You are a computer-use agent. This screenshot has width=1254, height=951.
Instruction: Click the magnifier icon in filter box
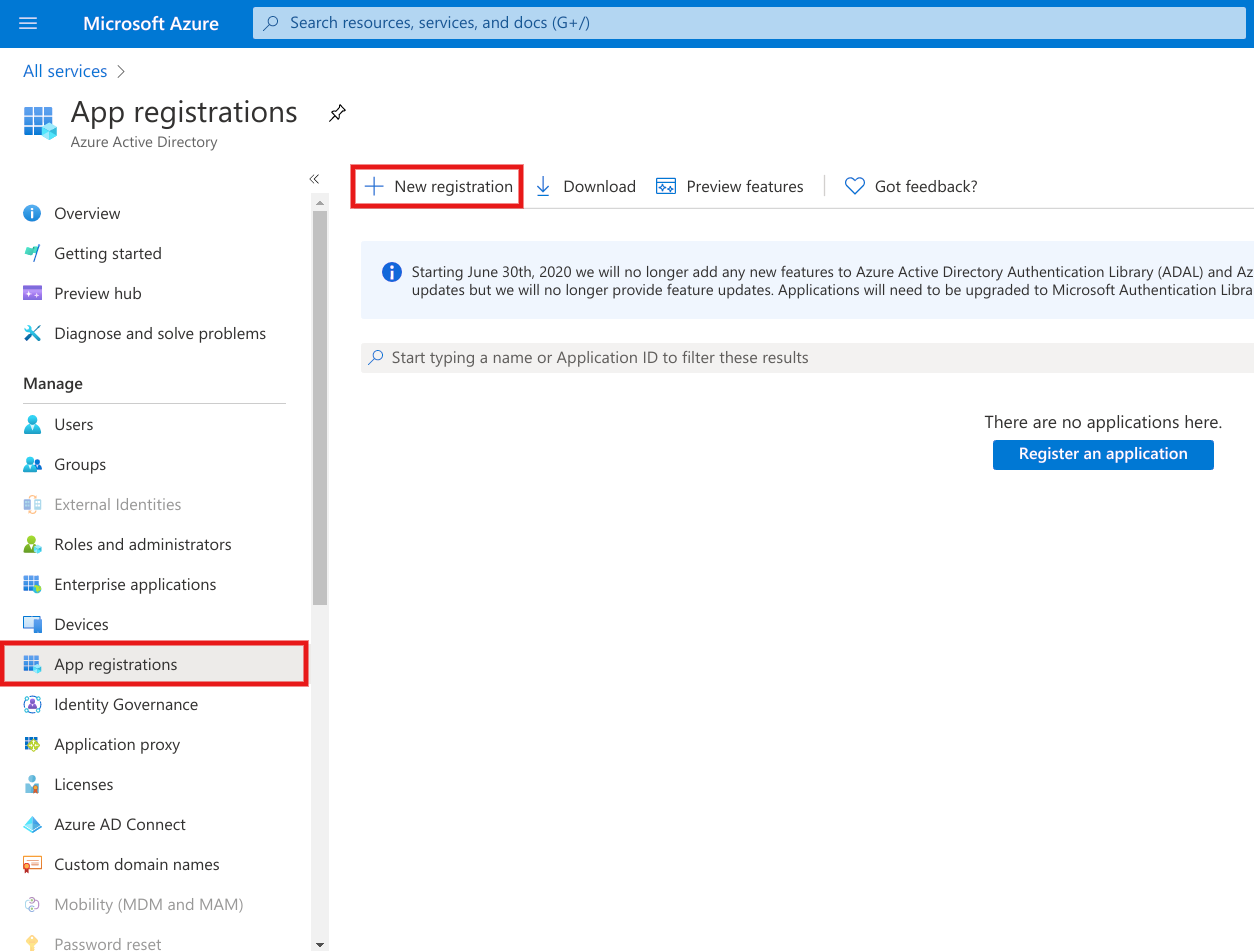tap(376, 357)
